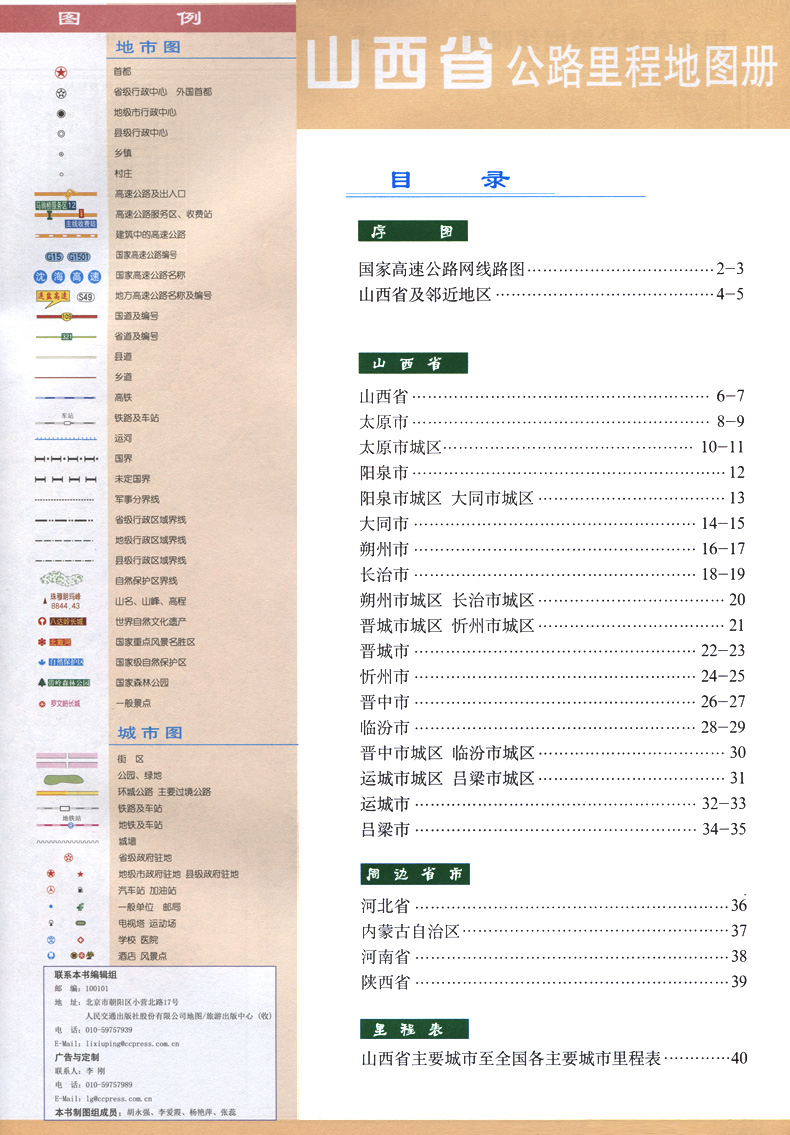Click the symbol beside 省级政府驻地

68,858
